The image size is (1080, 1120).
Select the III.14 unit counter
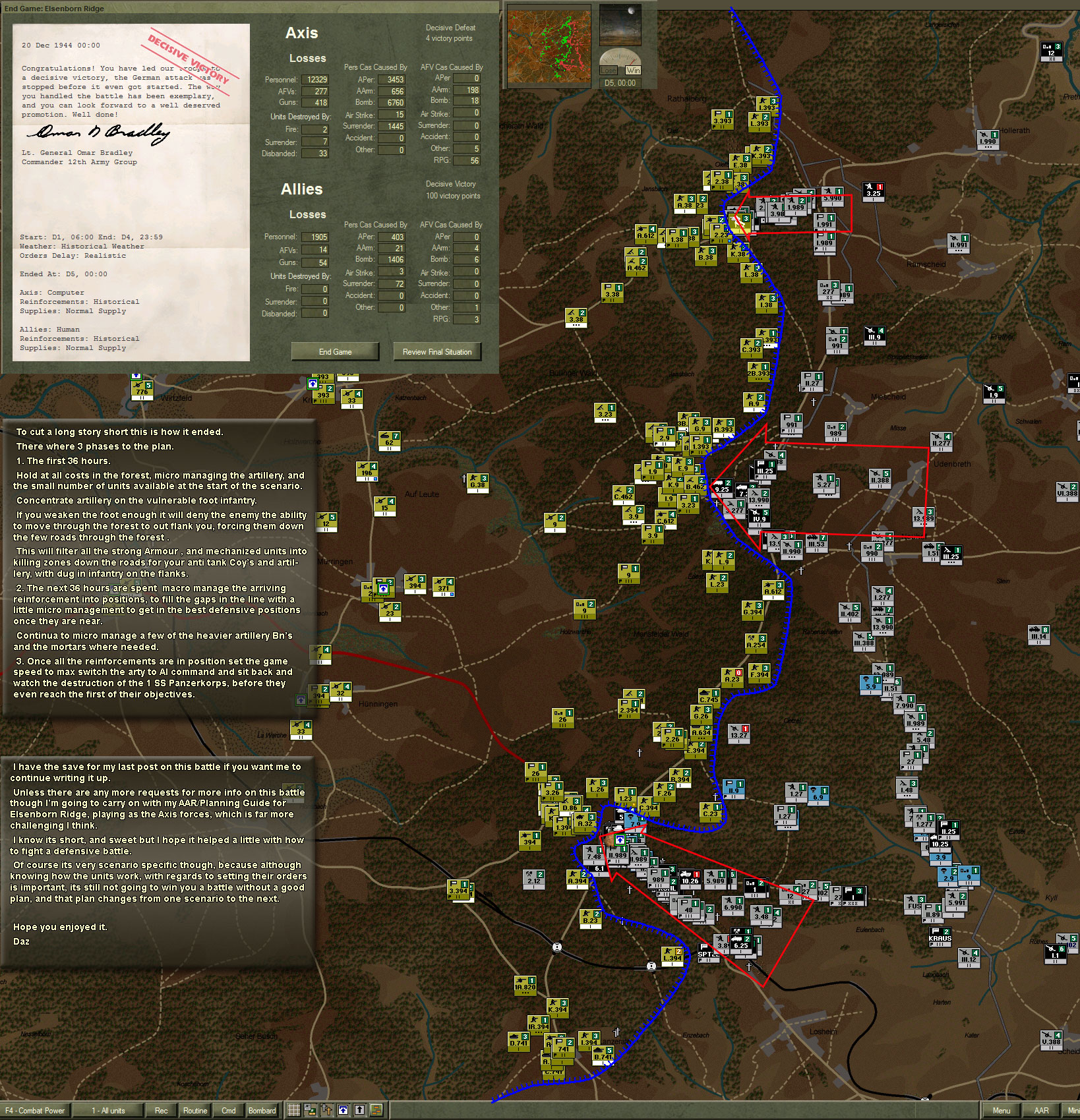click(1039, 635)
